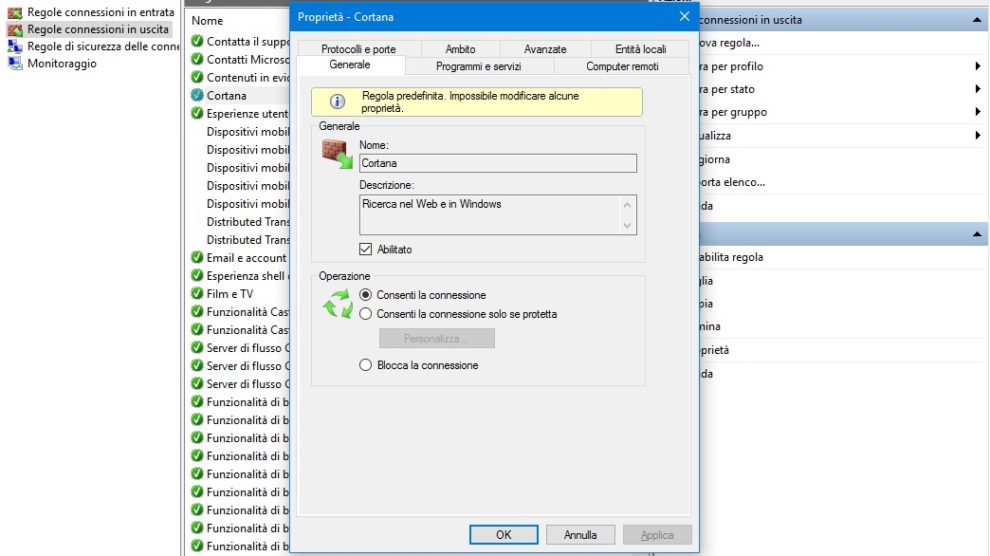Screen dimensions: 990x556
Task: Toggle the Abilitato checkbox
Action: point(366,249)
